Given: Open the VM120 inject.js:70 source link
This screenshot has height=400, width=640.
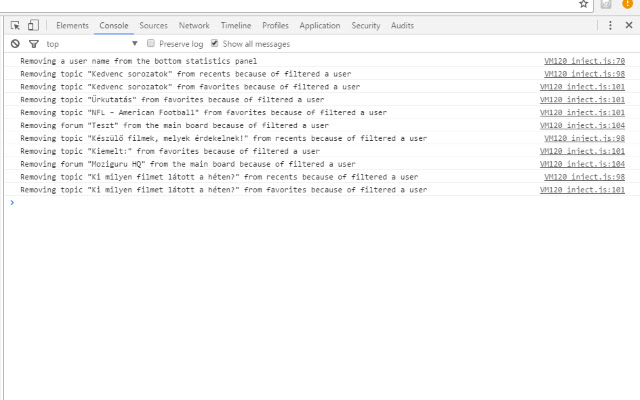Looking at the screenshot, I should coord(584,61).
